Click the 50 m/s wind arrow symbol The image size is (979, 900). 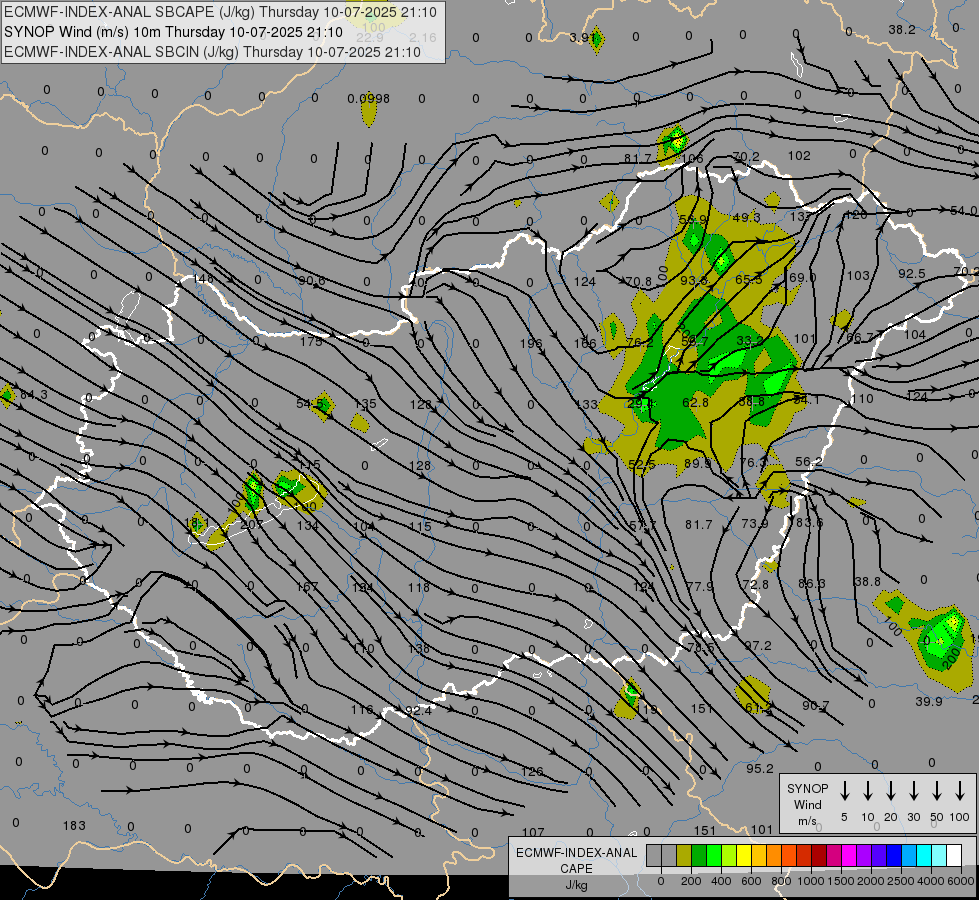(937, 791)
